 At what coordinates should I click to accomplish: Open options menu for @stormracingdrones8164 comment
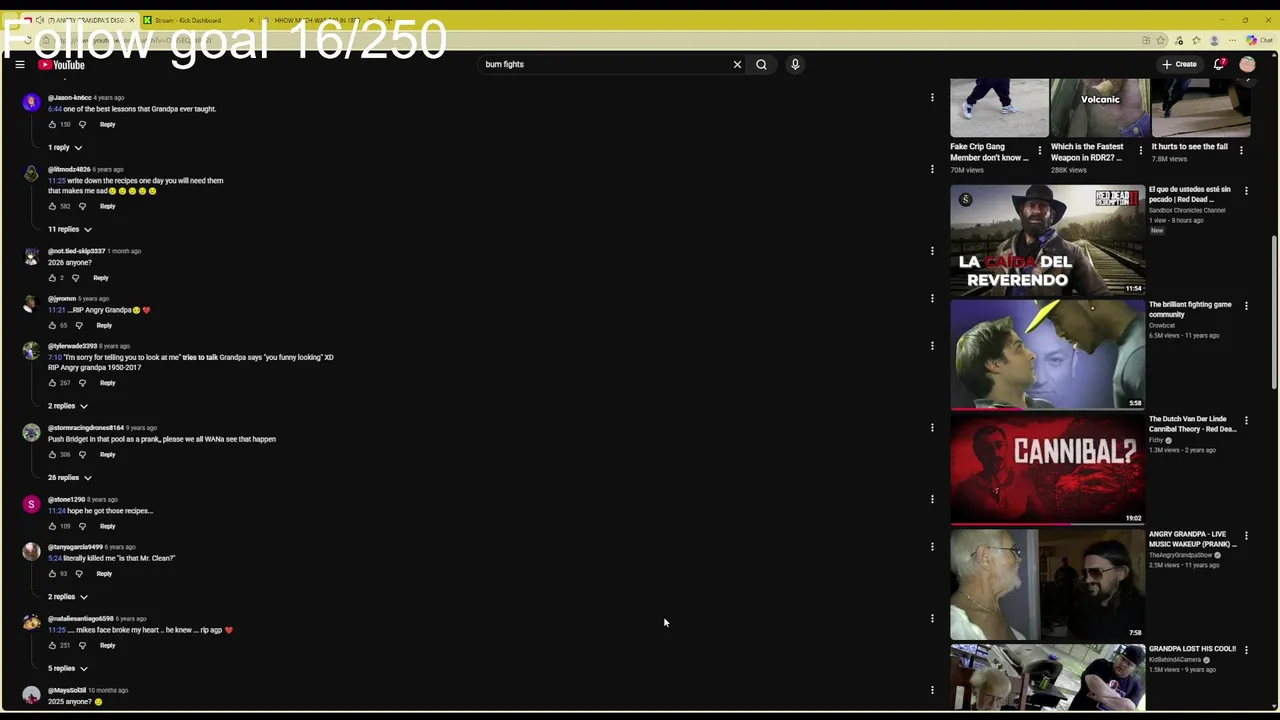point(932,428)
